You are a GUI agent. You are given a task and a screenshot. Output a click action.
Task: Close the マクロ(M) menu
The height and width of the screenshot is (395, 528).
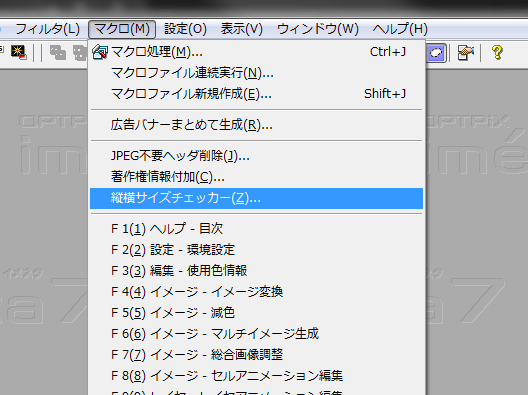[122, 29]
